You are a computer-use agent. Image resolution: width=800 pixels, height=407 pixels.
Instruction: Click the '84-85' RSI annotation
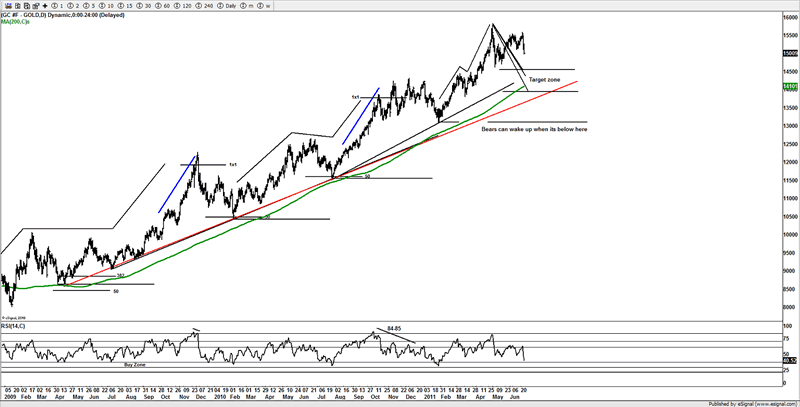(393, 328)
